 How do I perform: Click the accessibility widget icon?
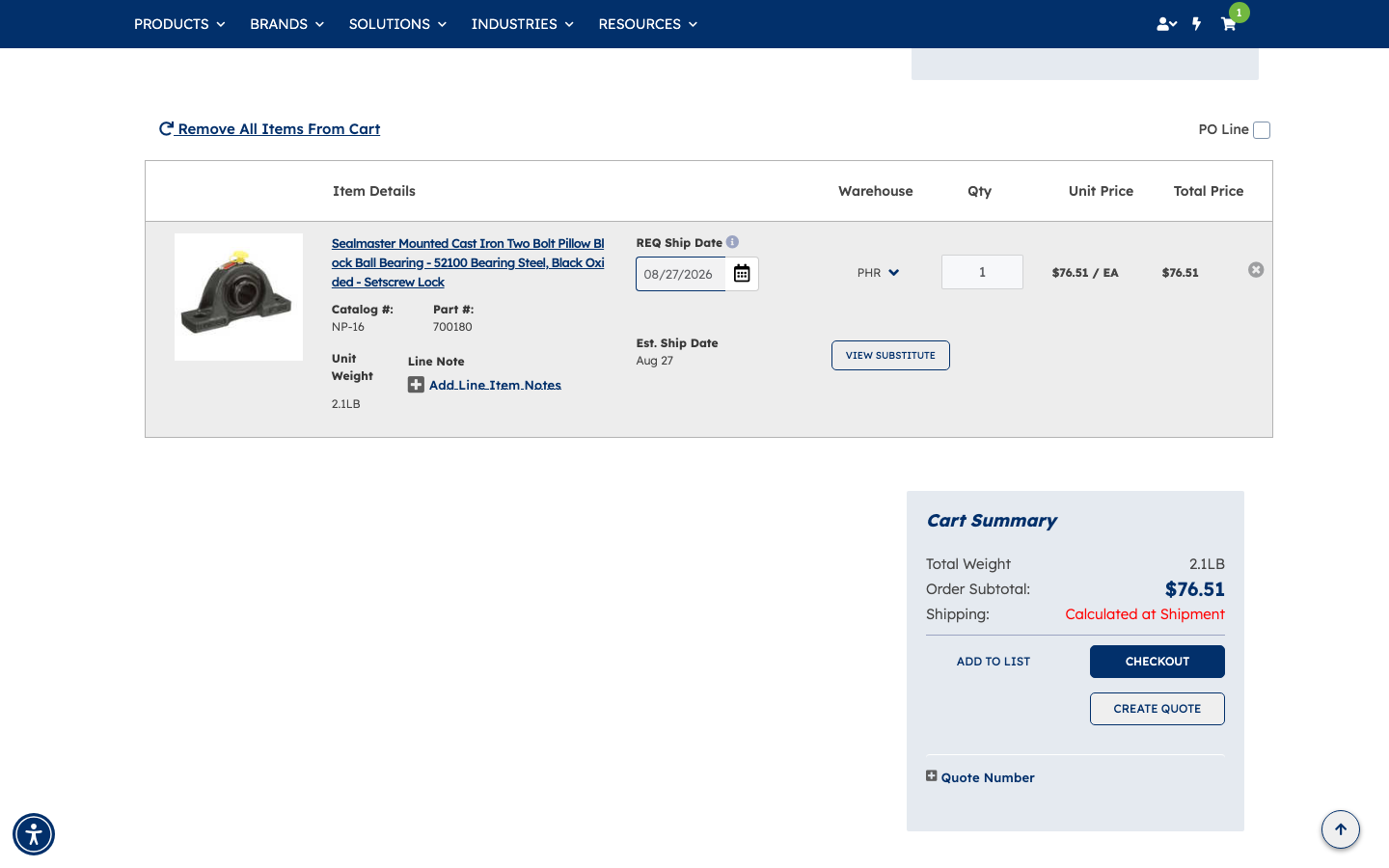tap(34, 834)
